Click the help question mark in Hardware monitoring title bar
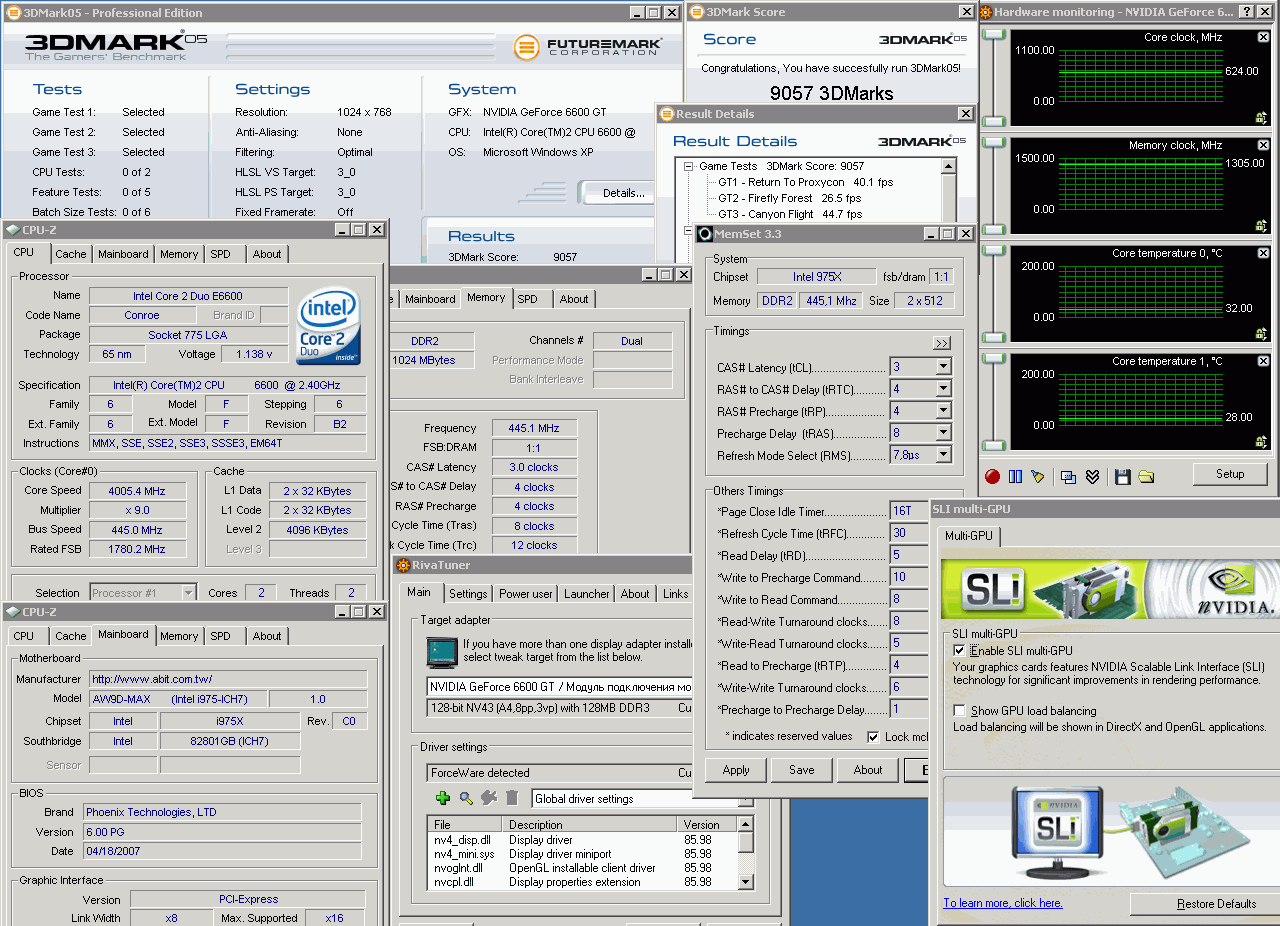1280x926 pixels. coord(1246,12)
